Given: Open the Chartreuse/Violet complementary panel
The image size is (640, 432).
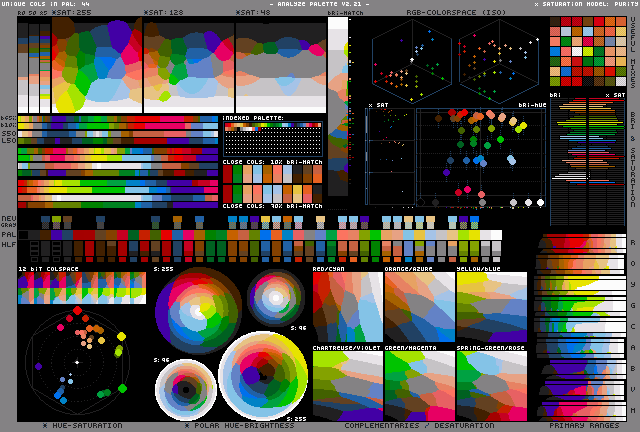Looking at the screenshot, I should click(348, 386).
